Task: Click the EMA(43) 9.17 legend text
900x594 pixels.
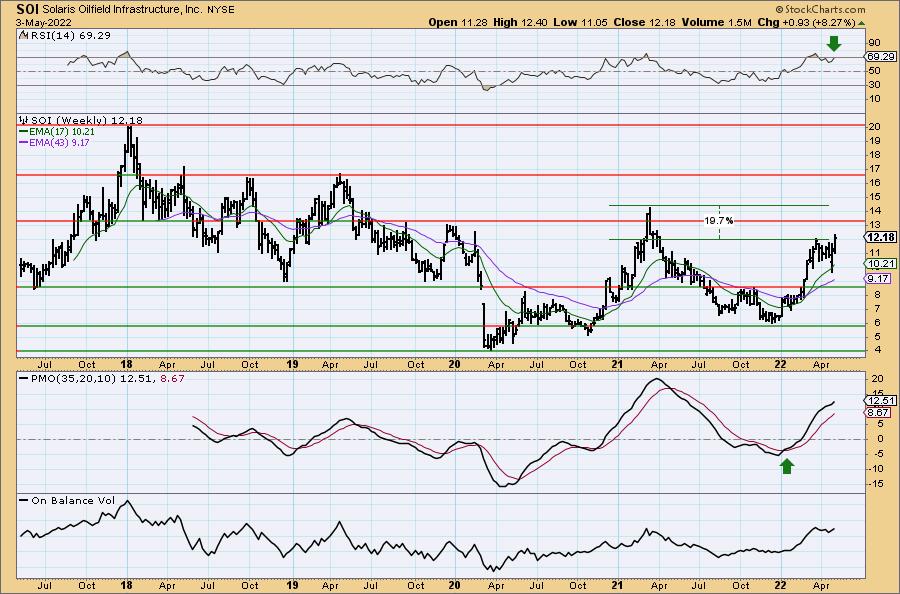Action: [59, 142]
